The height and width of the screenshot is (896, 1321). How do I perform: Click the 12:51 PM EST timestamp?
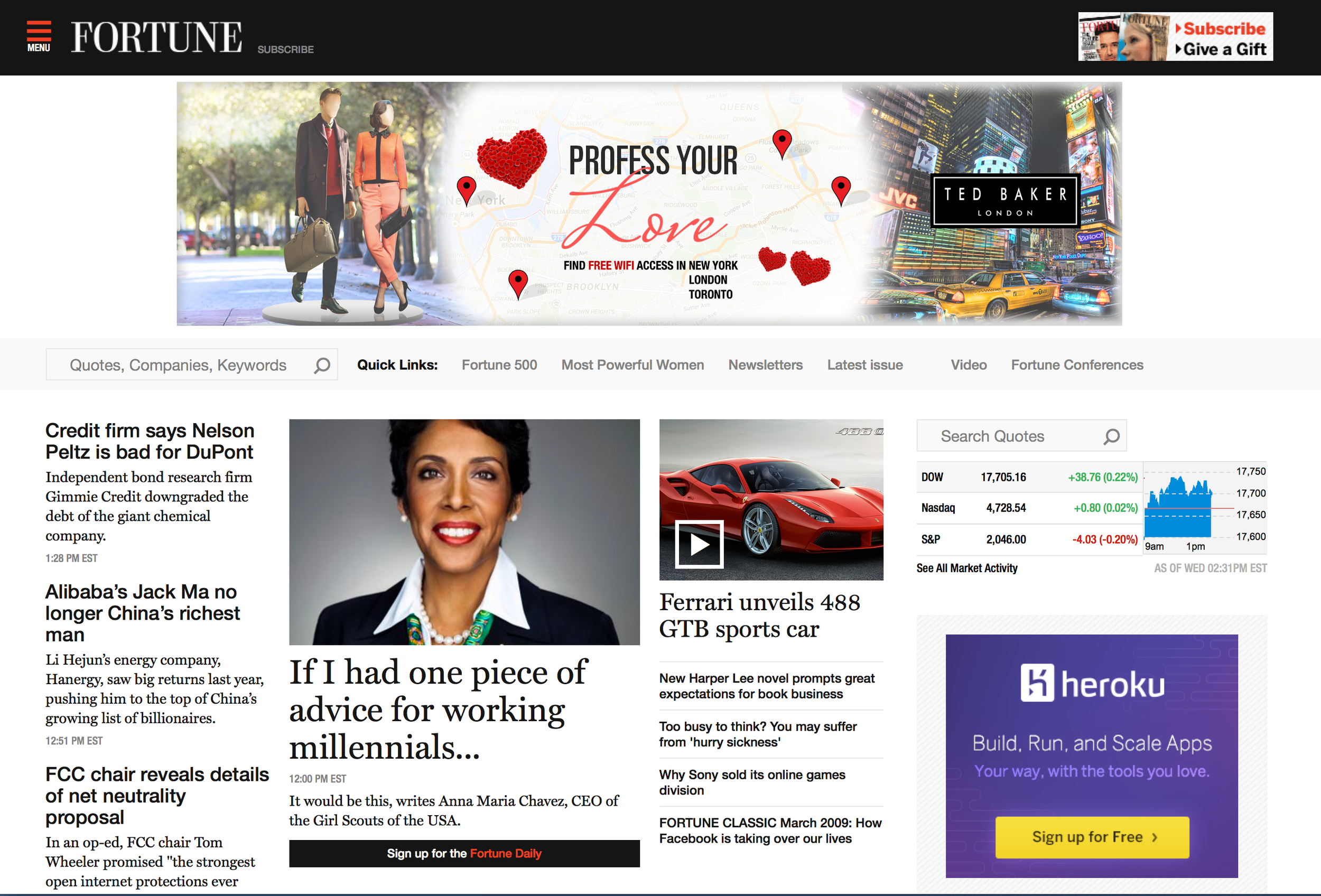pos(74,741)
